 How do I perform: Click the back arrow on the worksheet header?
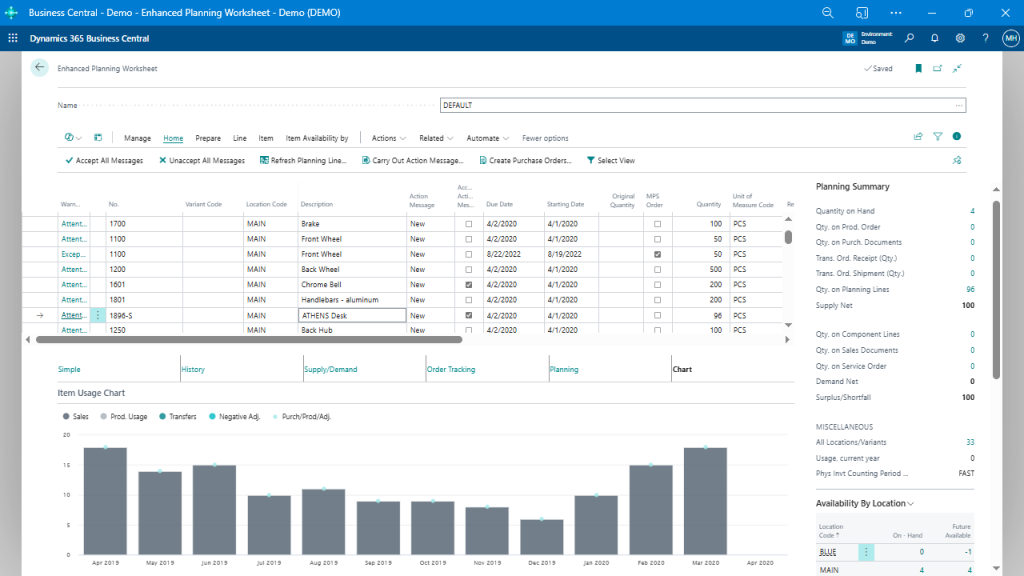tap(40, 68)
